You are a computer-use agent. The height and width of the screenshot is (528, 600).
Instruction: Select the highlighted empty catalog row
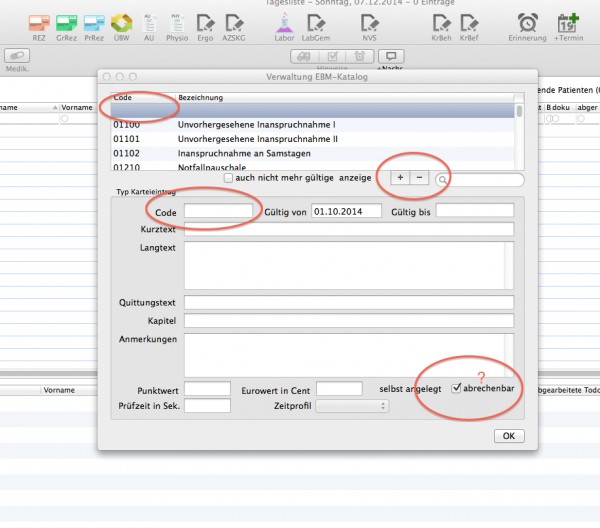point(313,111)
